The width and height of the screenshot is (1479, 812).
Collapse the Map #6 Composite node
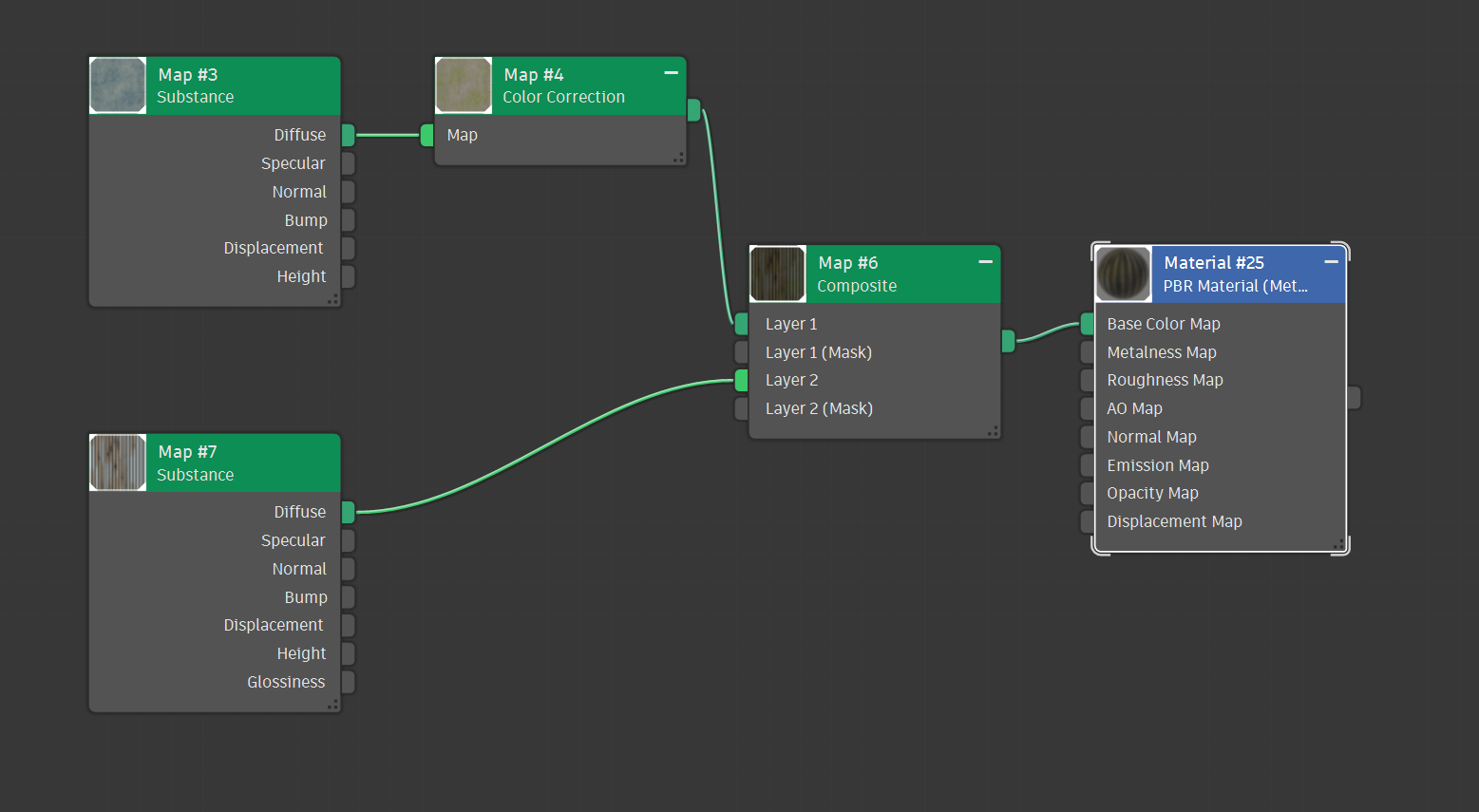point(985,262)
